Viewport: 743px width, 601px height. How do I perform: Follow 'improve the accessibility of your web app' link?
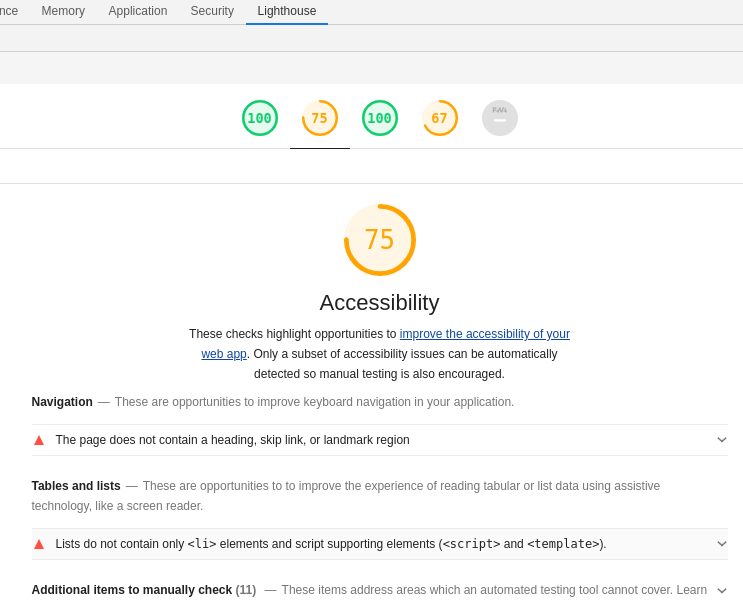484,334
